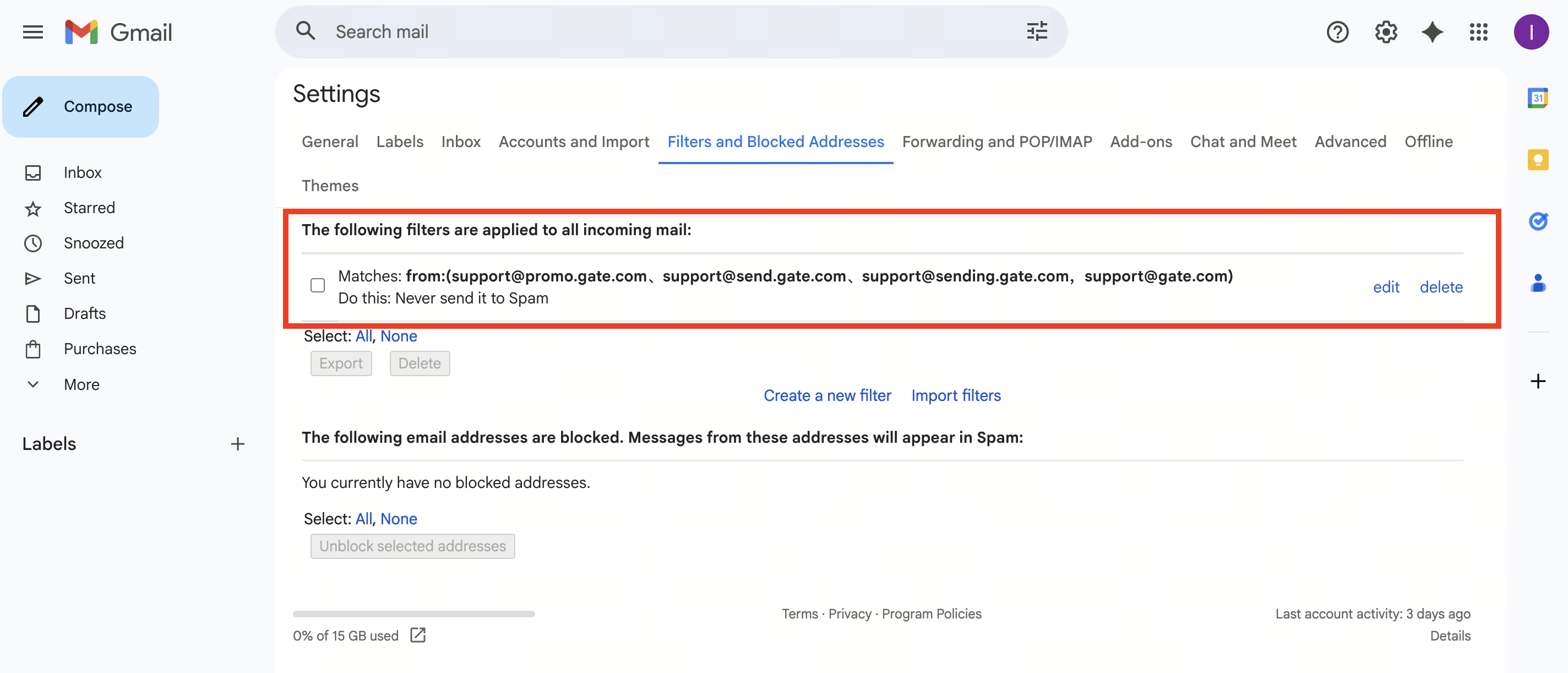Click the storage usage progress bar
Image resolution: width=1568 pixels, height=673 pixels.
pyautogui.click(x=413, y=614)
